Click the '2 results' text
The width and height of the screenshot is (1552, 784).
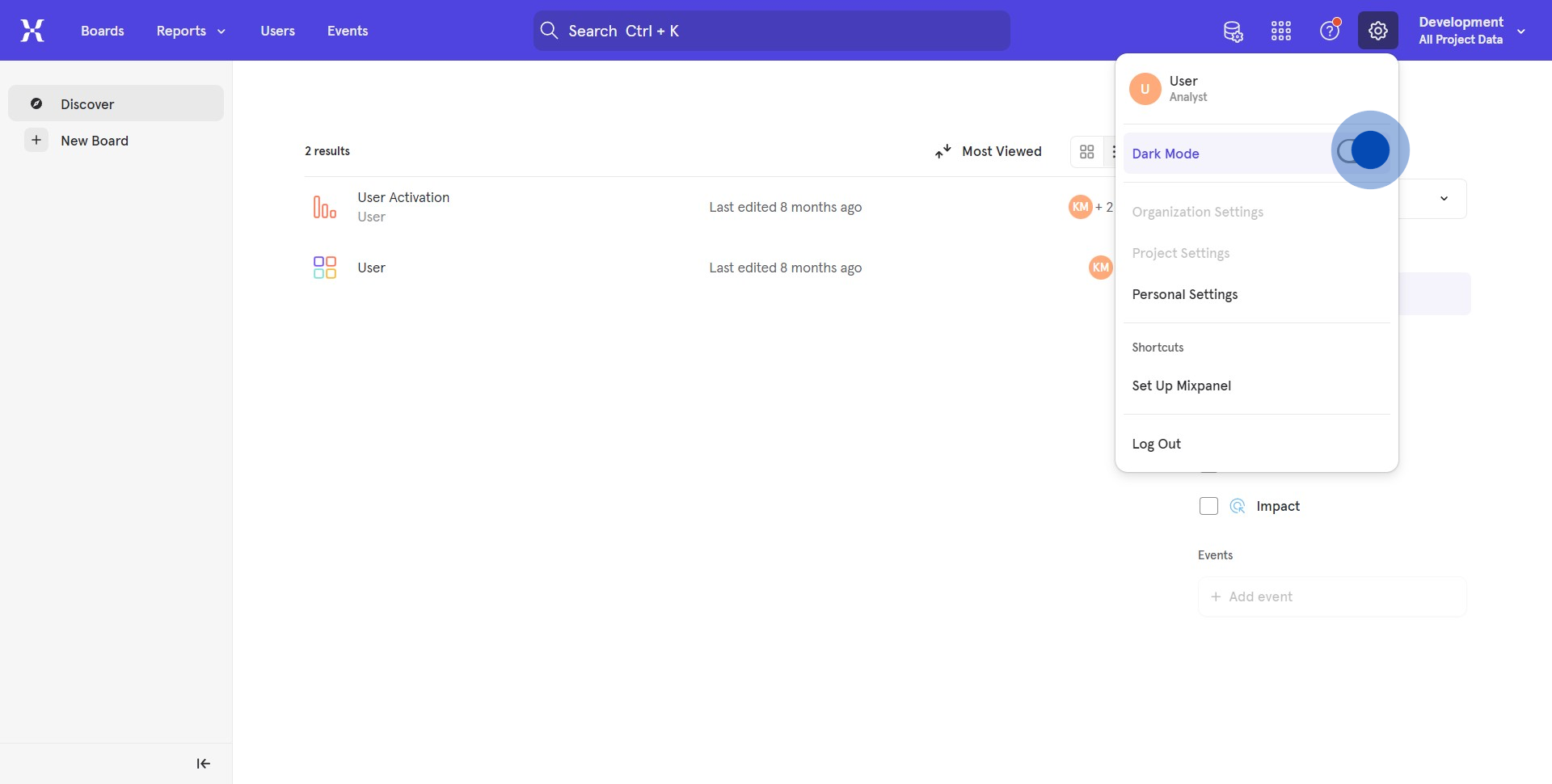[327, 151]
